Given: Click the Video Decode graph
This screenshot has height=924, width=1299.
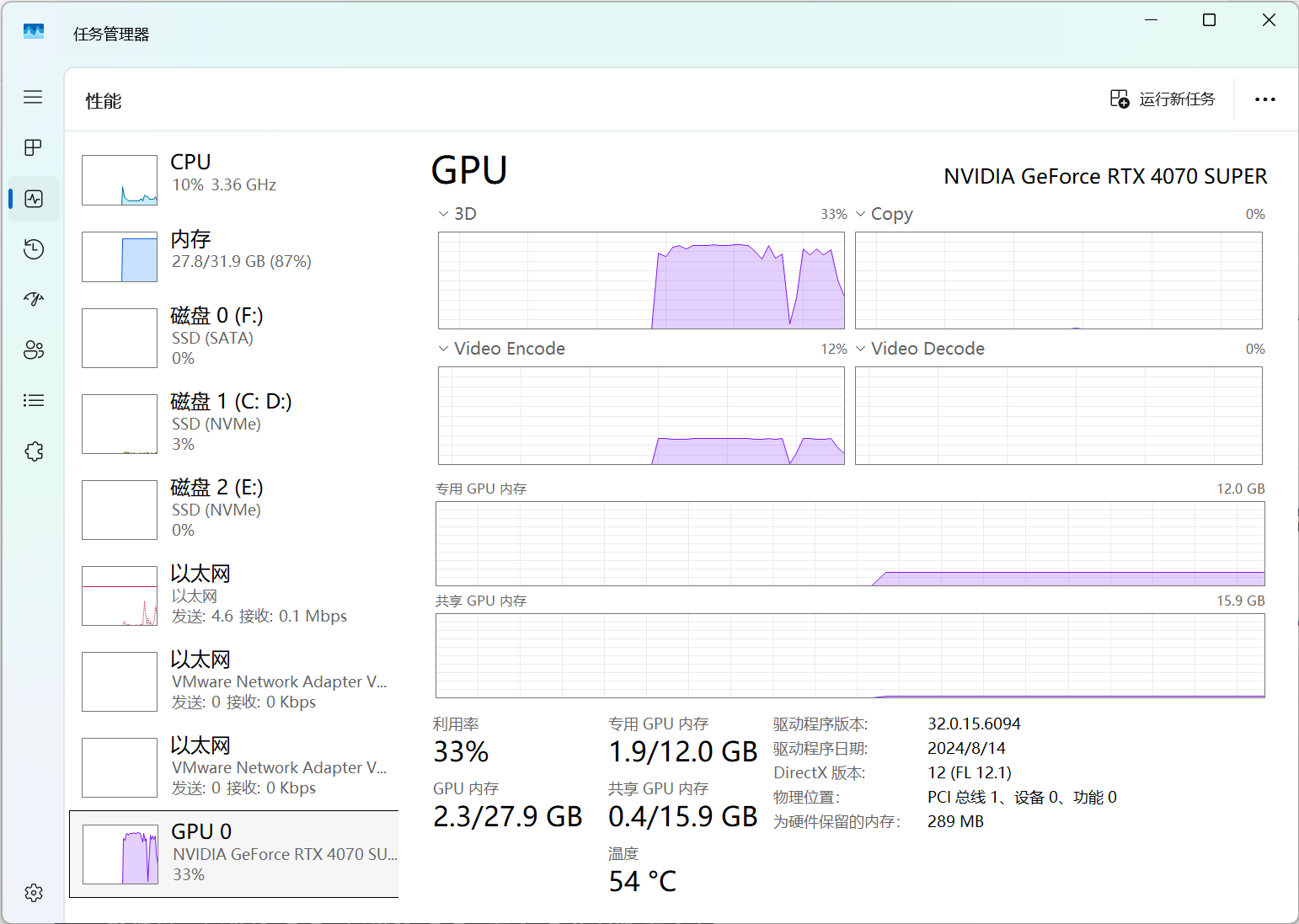Looking at the screenshot, I should (1059, 415).
